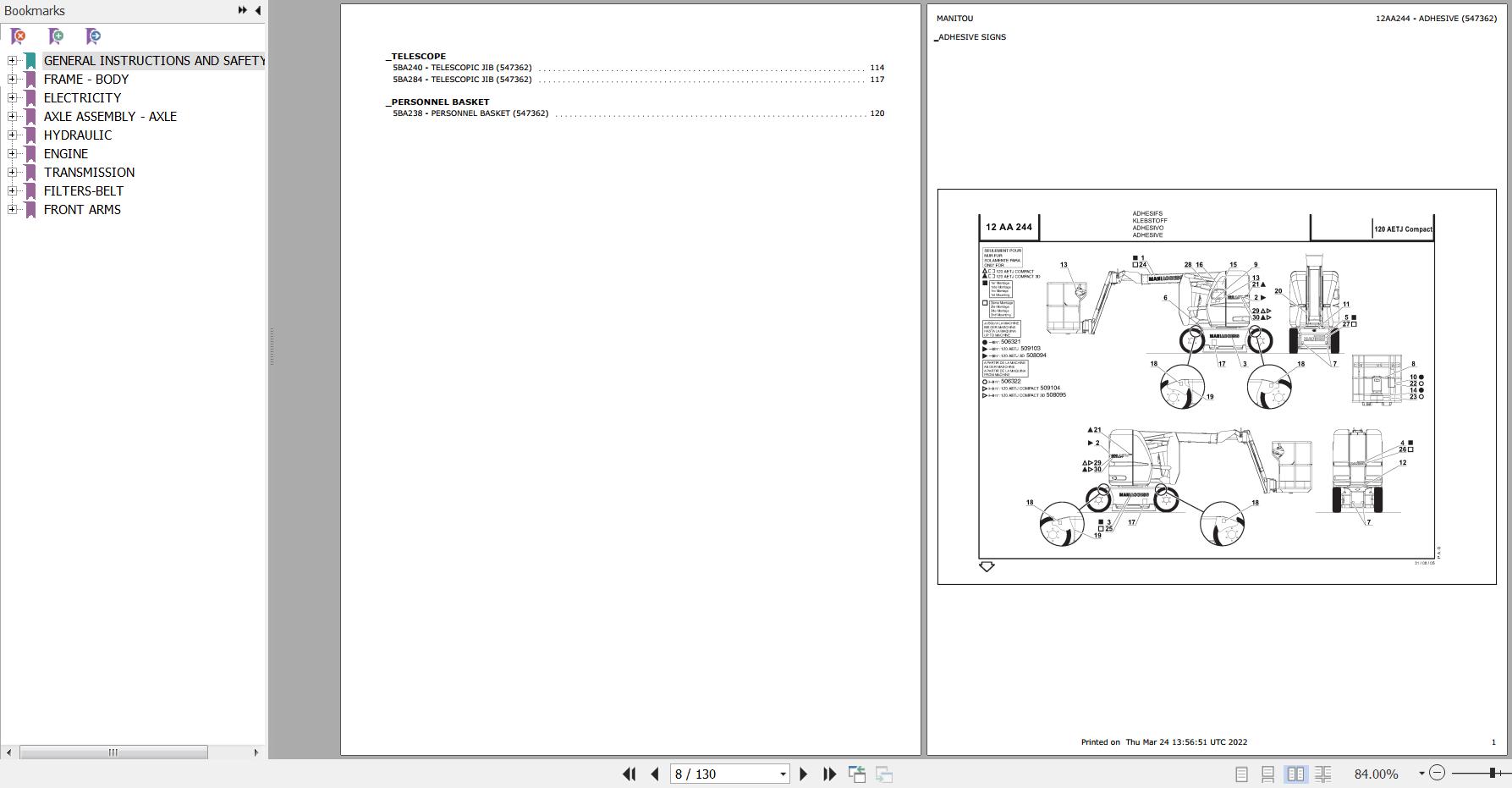Click the bookmark icon beside ENGINE
1512x788 pixels.
coord(30,154)
